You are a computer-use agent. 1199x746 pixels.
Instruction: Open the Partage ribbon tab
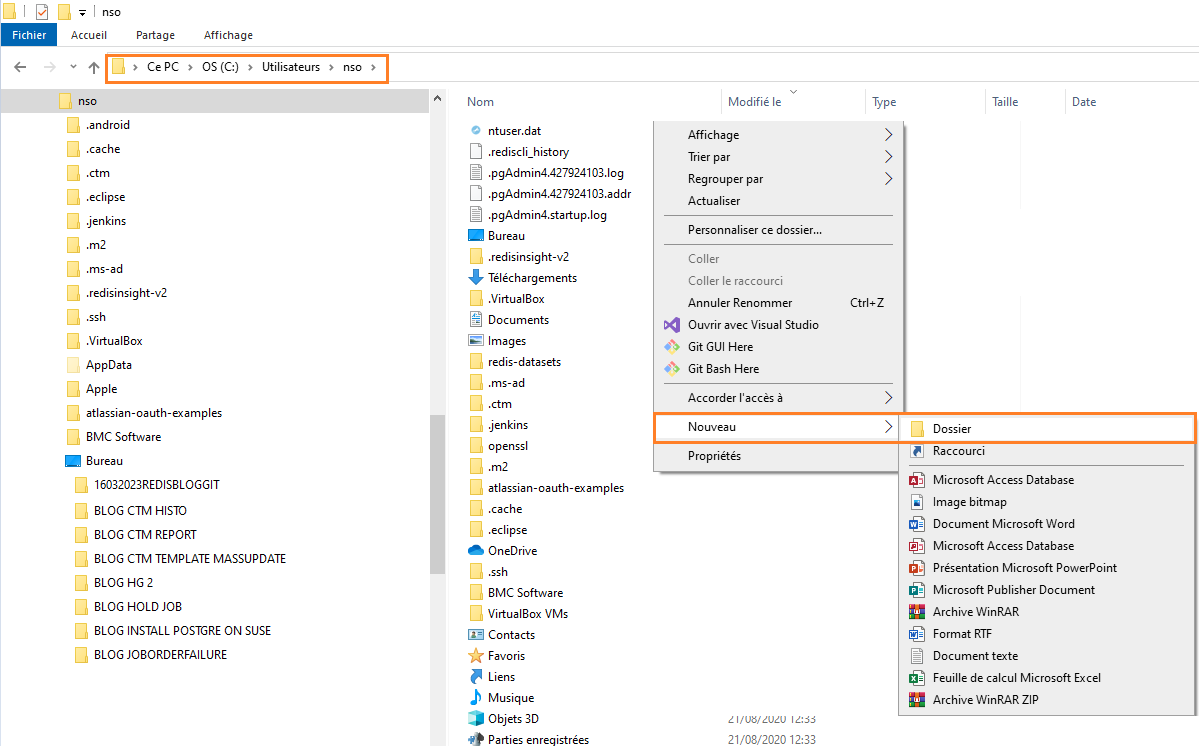click(x=155, y=35)
